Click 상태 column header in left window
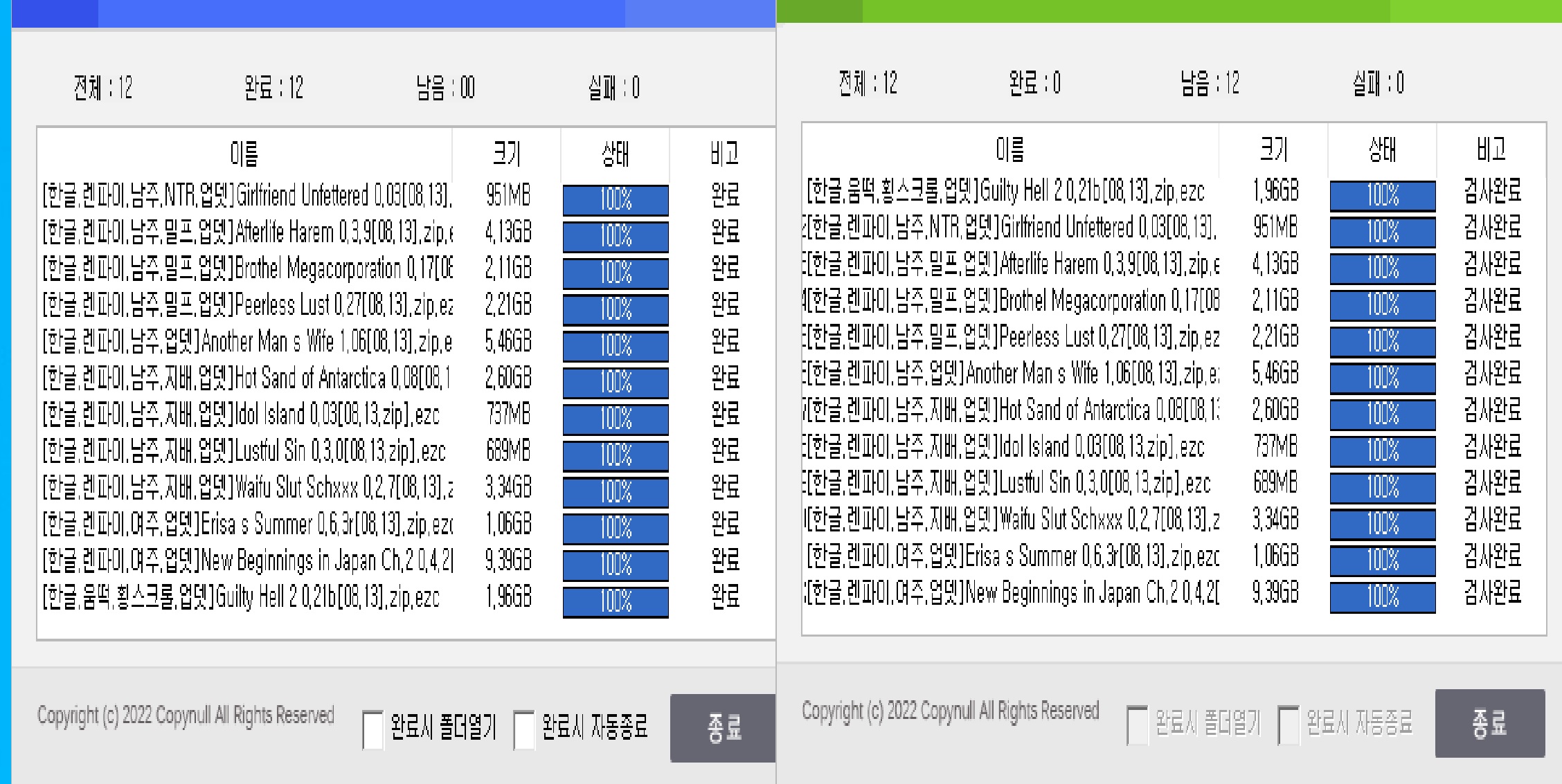This screenshot has width=1562, height=784. click(615, 154)
